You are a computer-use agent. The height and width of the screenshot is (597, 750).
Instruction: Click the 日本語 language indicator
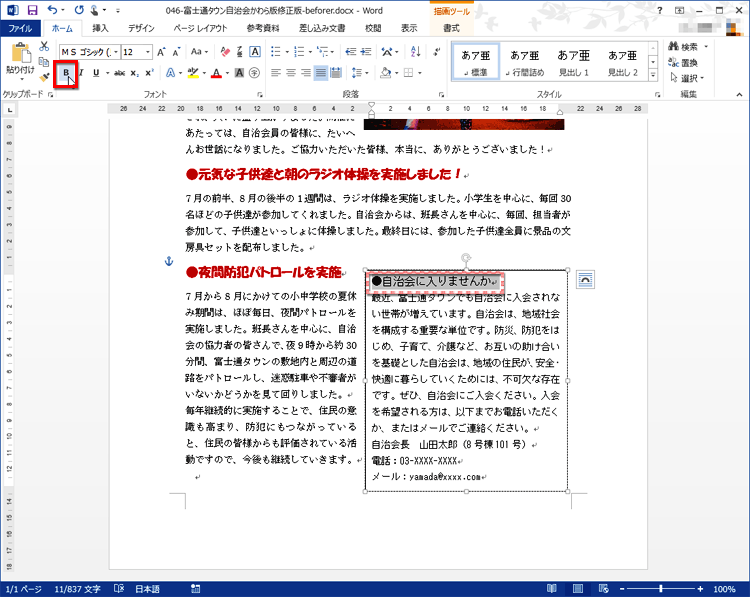point(147,589)
